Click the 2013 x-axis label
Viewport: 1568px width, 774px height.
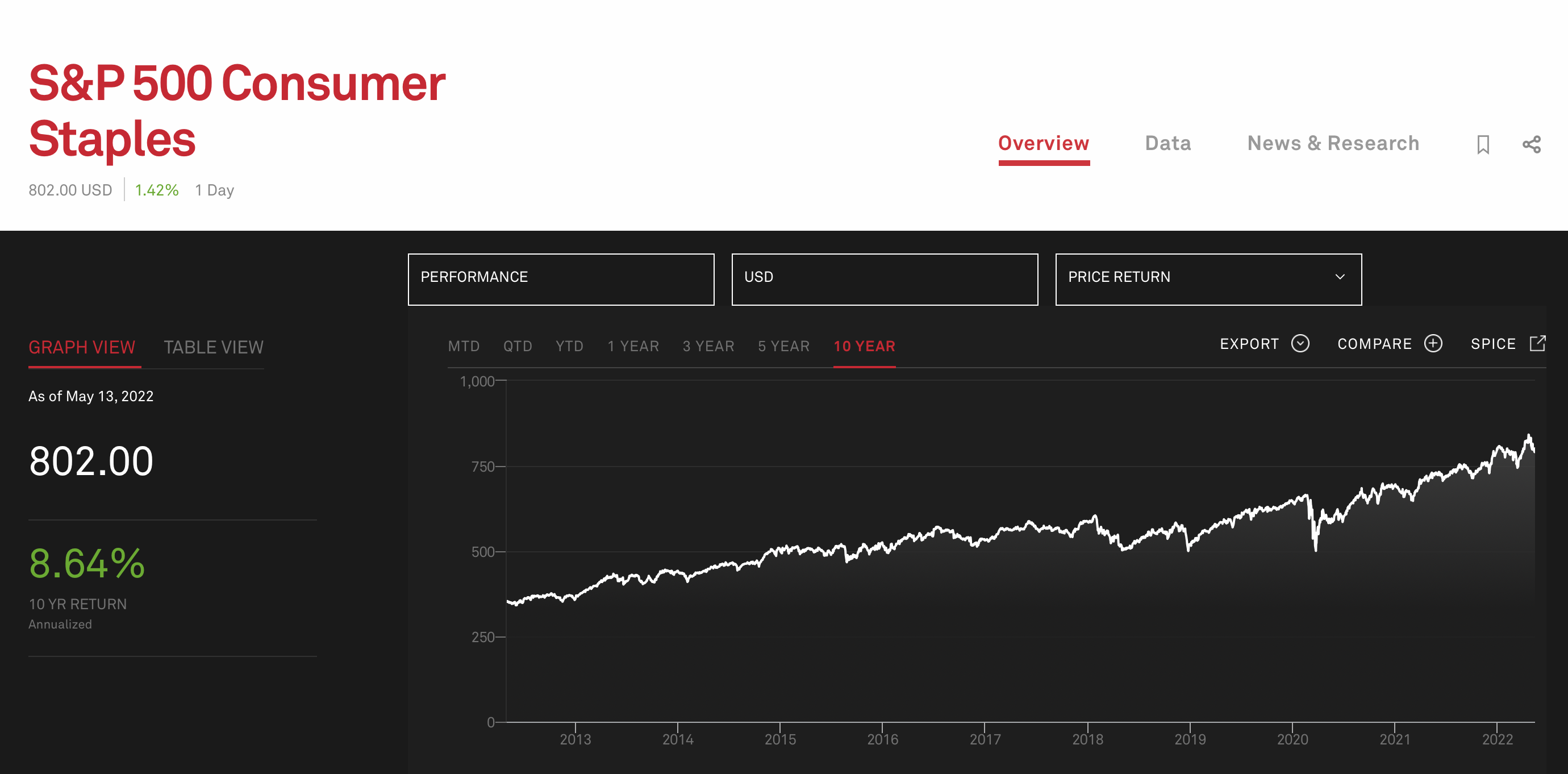coord(575,739)
